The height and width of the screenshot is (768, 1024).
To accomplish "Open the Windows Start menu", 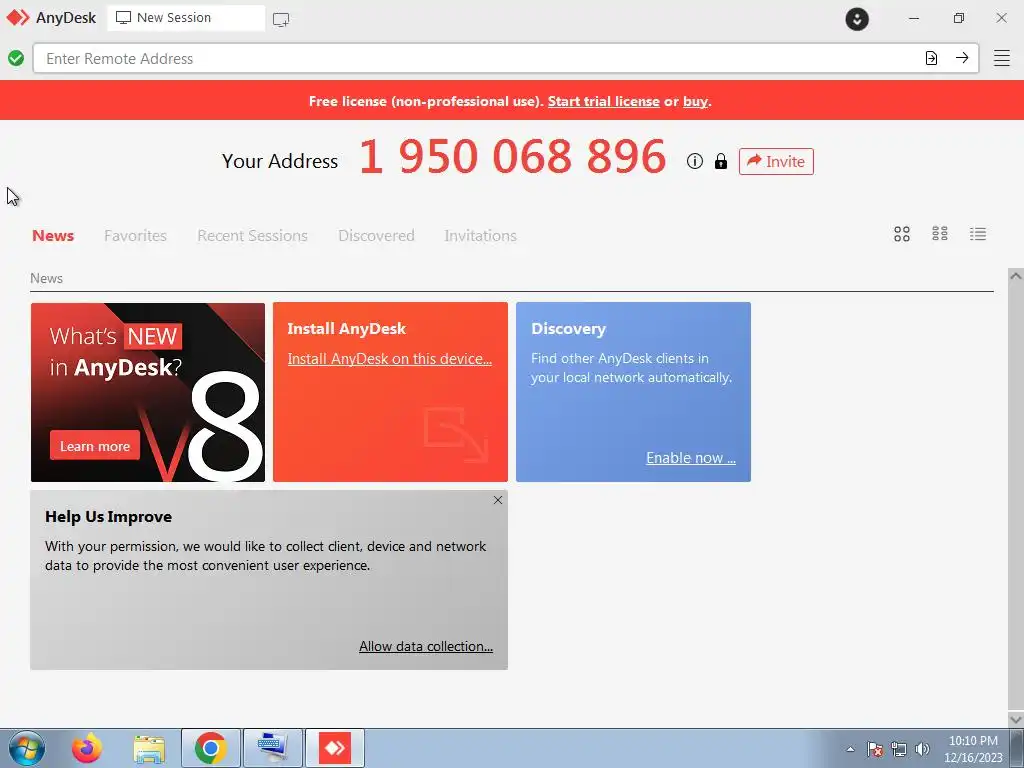I will pos(27,748).
